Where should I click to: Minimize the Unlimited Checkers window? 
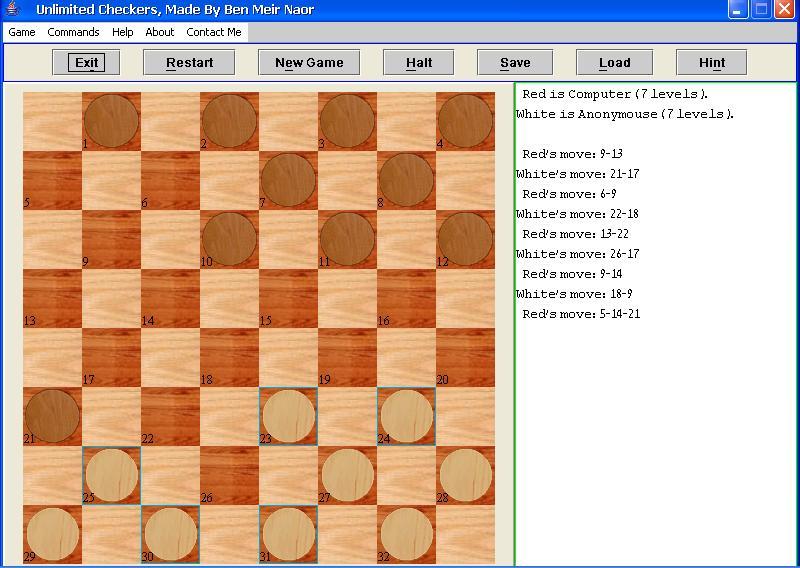[737, 9]
